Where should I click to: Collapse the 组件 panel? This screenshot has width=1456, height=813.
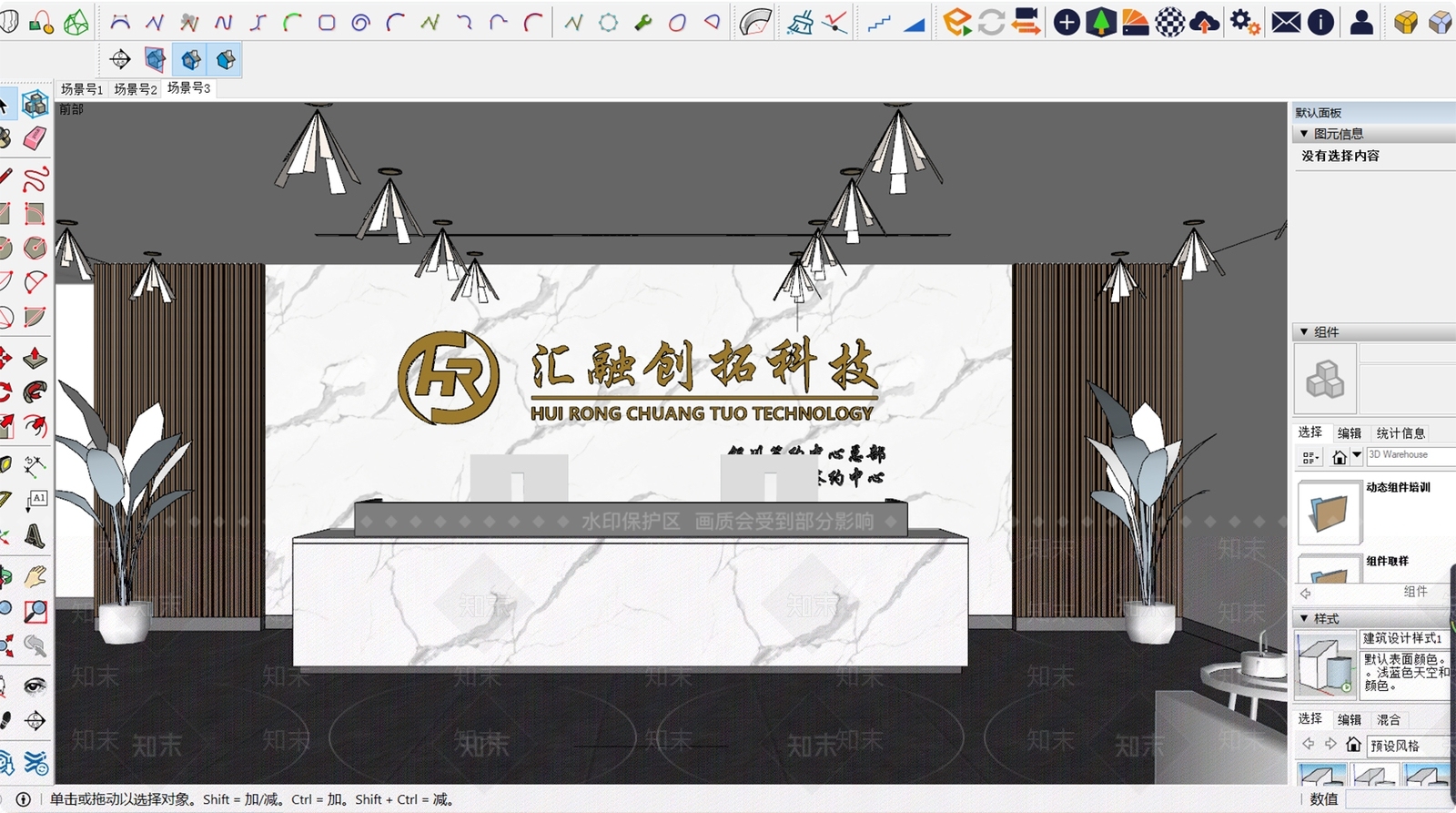pos(1304,332)
